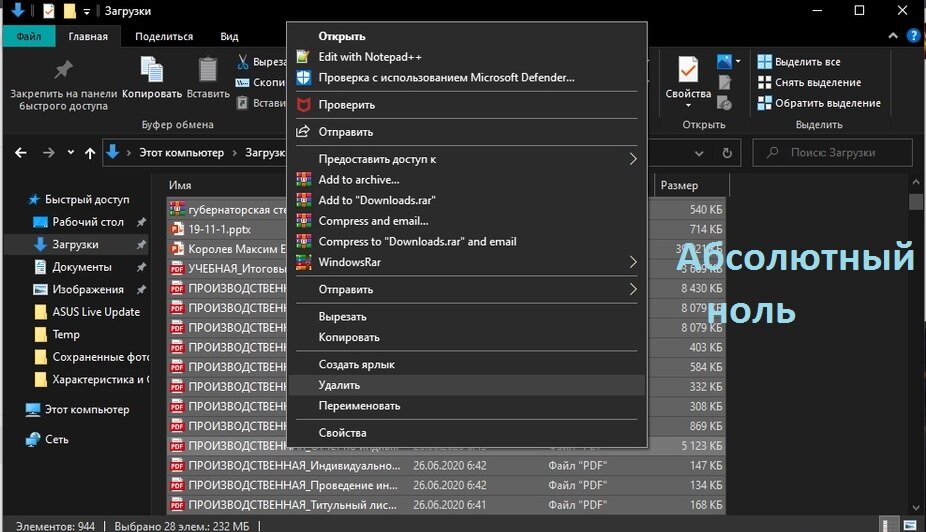Open the Help question mark icon

tap(913, 35)
